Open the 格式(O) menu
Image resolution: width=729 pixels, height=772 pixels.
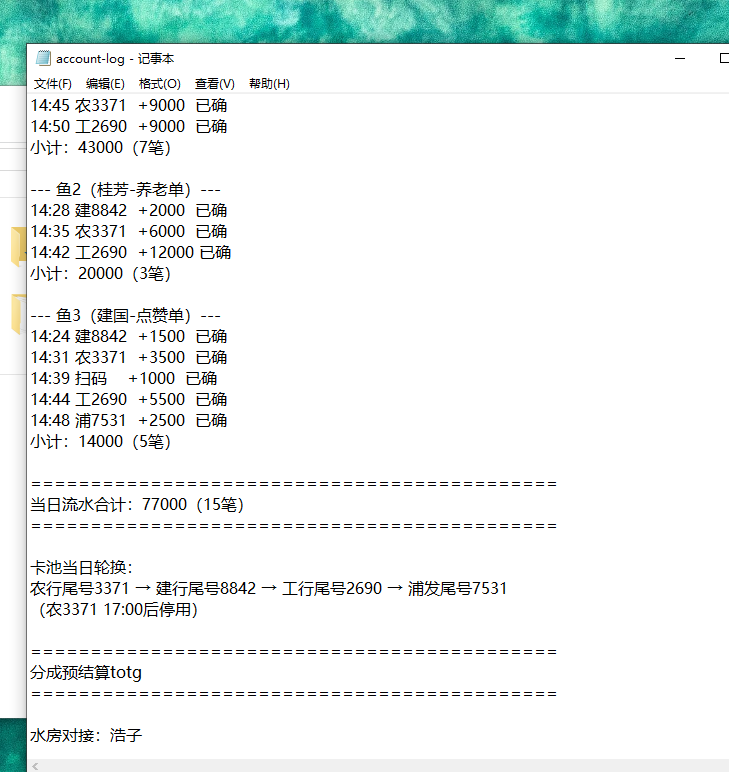[x=160, y=84]
